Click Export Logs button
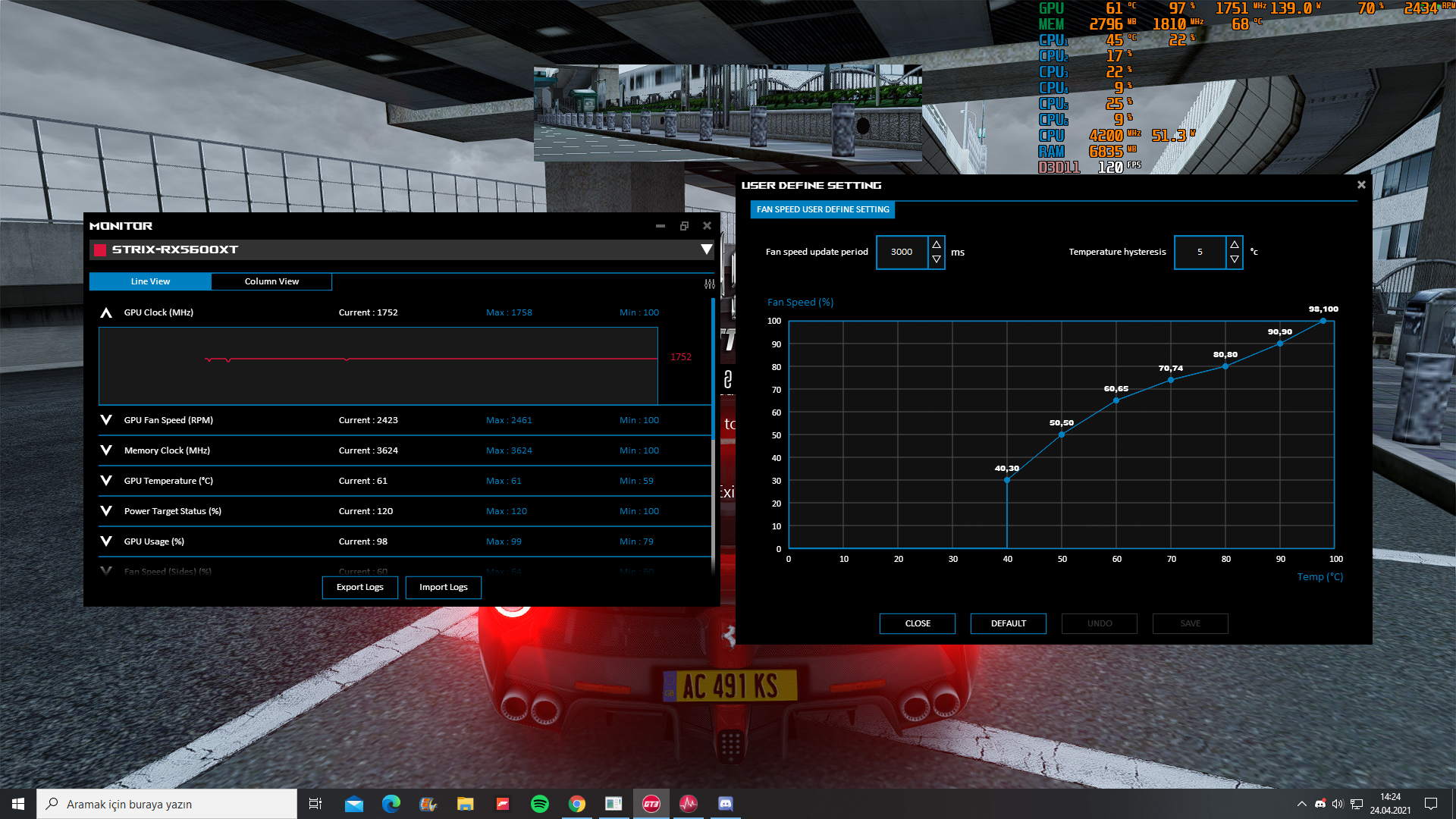Image resolution: width=1456 pixels, height=819 pixels. 360,587
